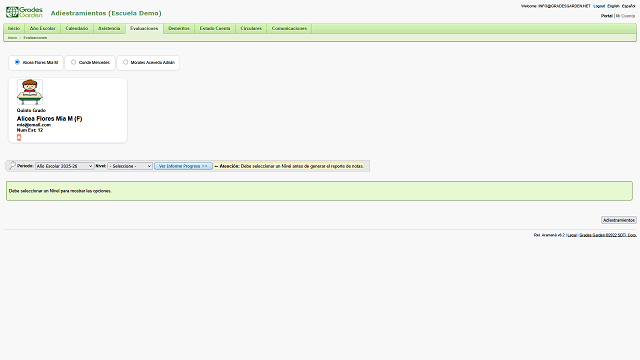Open the Comunicaciones tab

289,28
